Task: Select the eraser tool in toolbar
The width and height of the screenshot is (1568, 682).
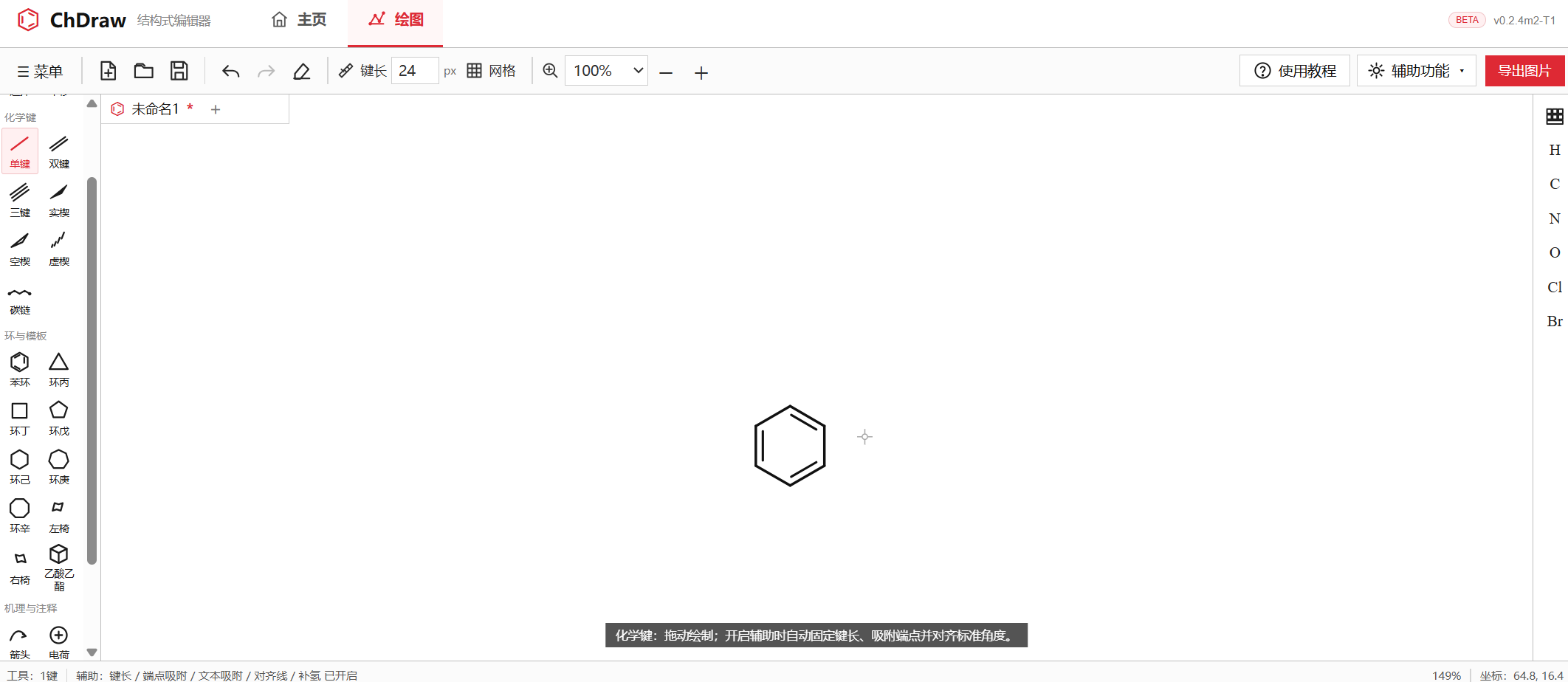Action: click(x=302, y=71)
